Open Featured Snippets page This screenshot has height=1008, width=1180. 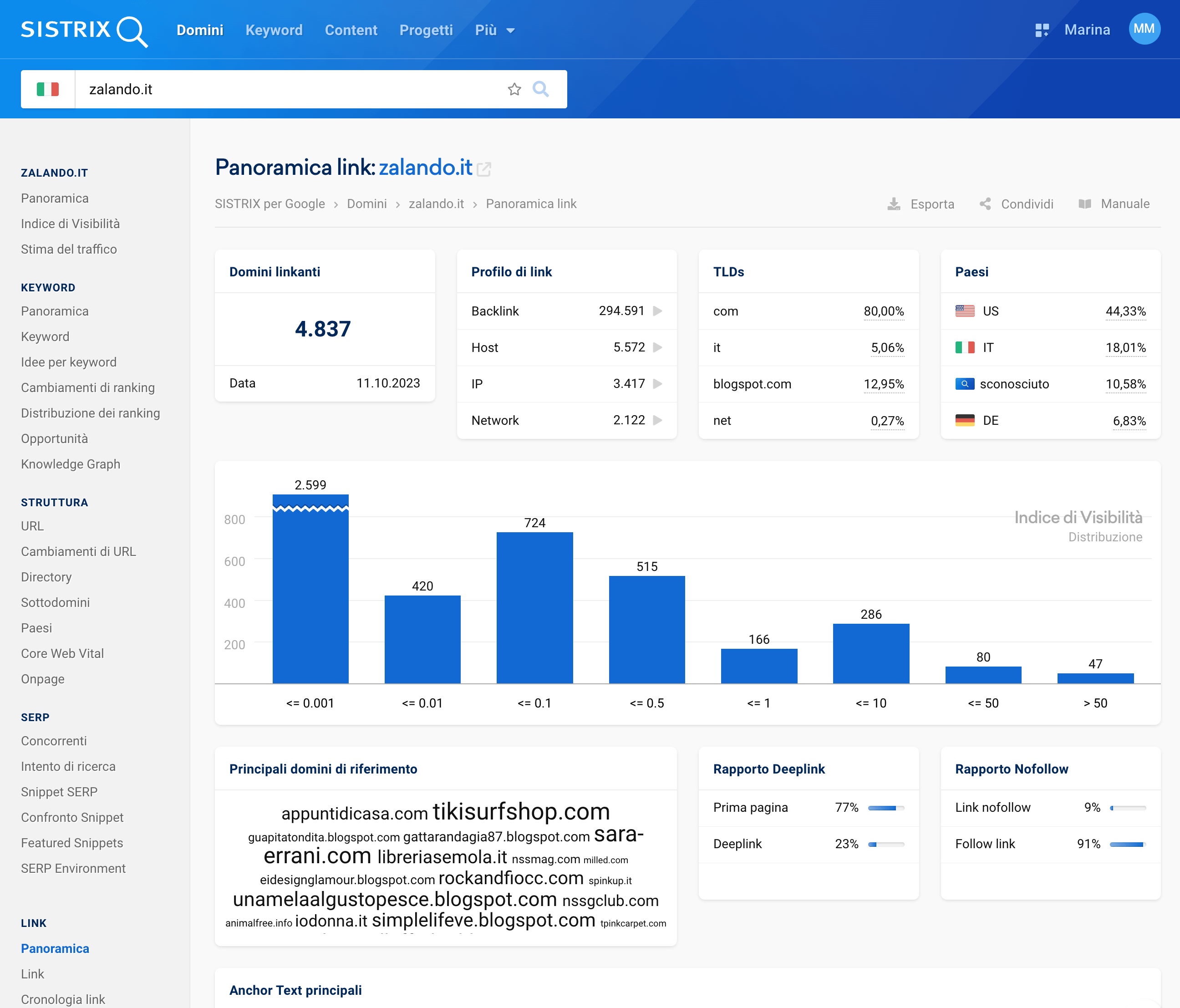point(72,843)
